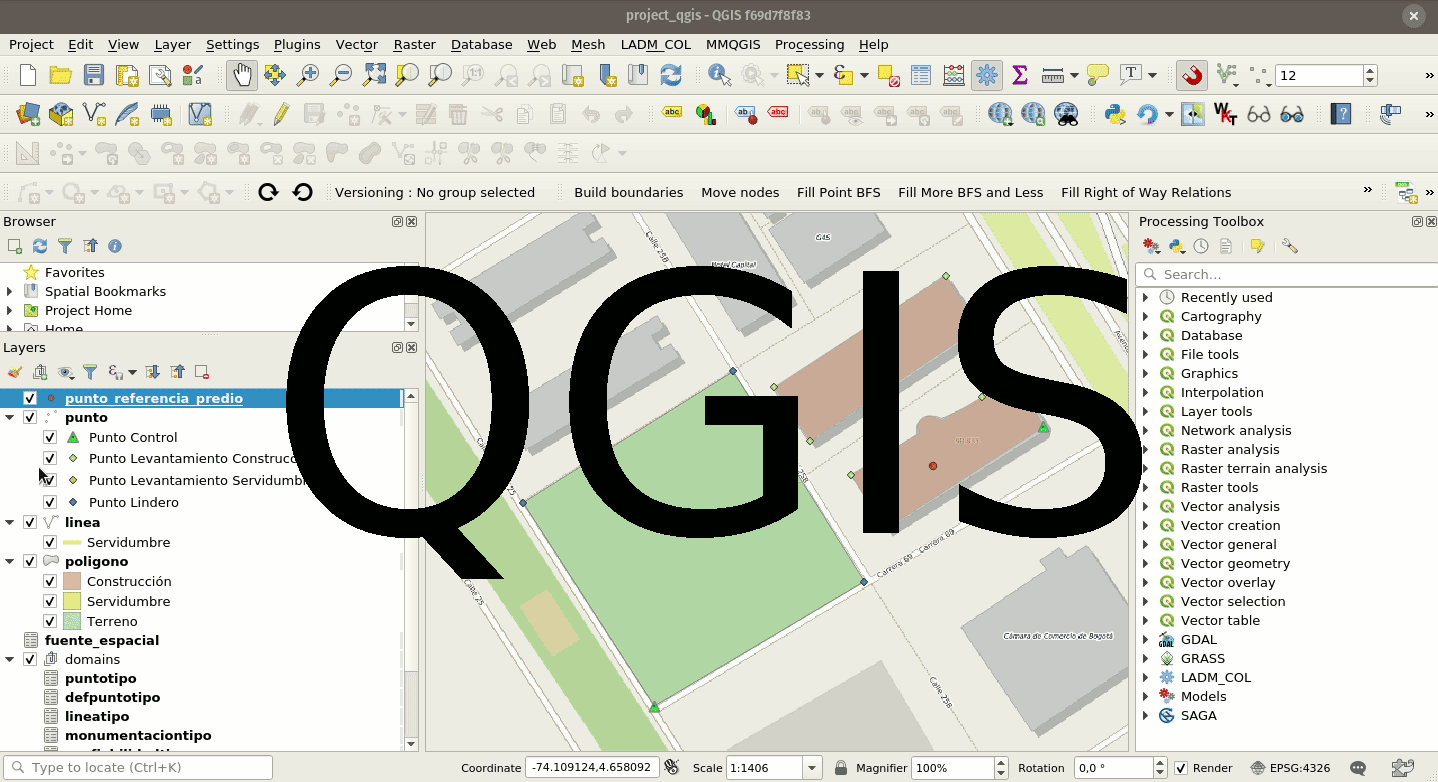Open the Project menu
The height and width of the screenshot is (782, 1438).
click(31, 44)
